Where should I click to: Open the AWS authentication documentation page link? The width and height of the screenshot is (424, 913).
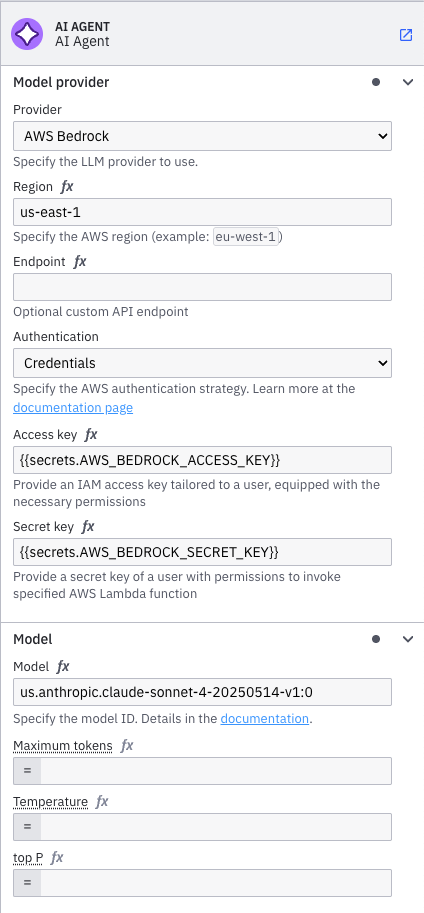pos(73,408)
